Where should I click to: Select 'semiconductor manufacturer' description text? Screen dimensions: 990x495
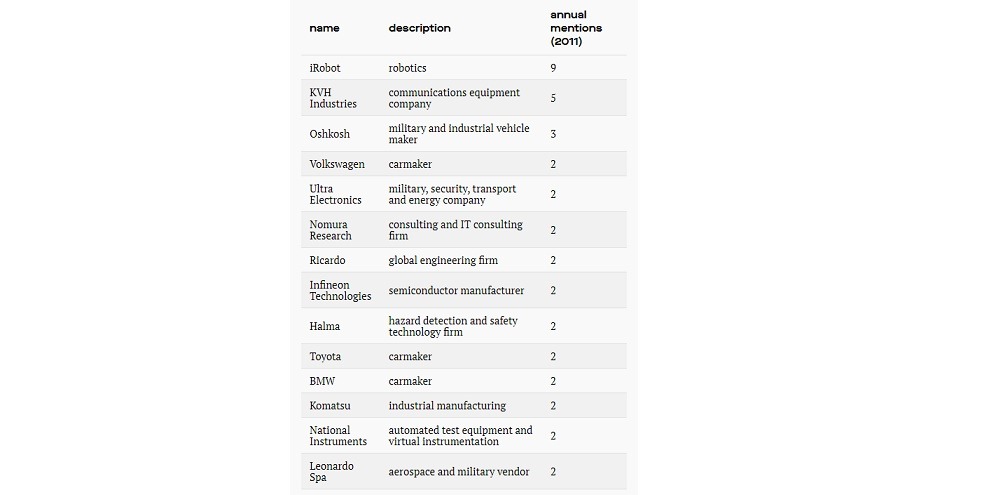[456, 290]
